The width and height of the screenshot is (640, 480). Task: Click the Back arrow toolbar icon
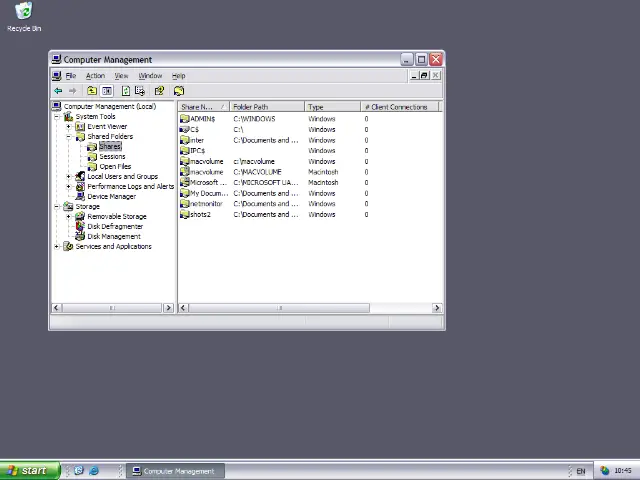[58, 91]
